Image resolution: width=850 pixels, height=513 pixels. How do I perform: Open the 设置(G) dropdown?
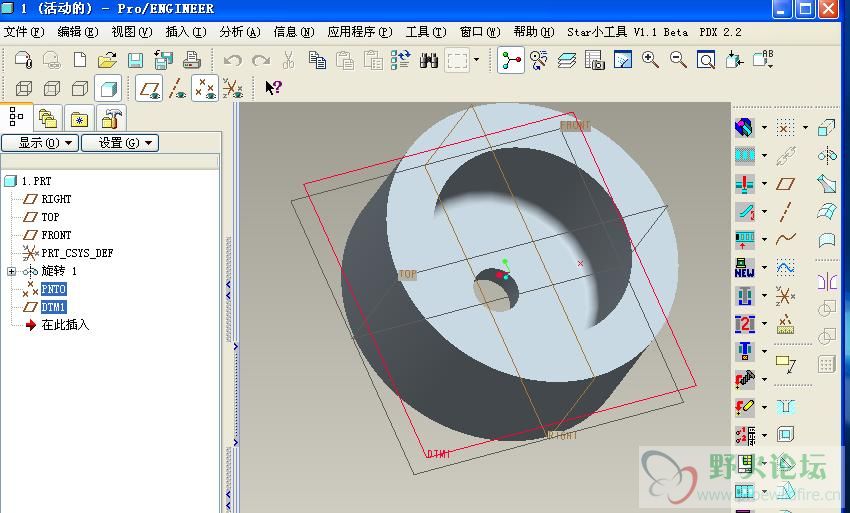pos(120,143)
